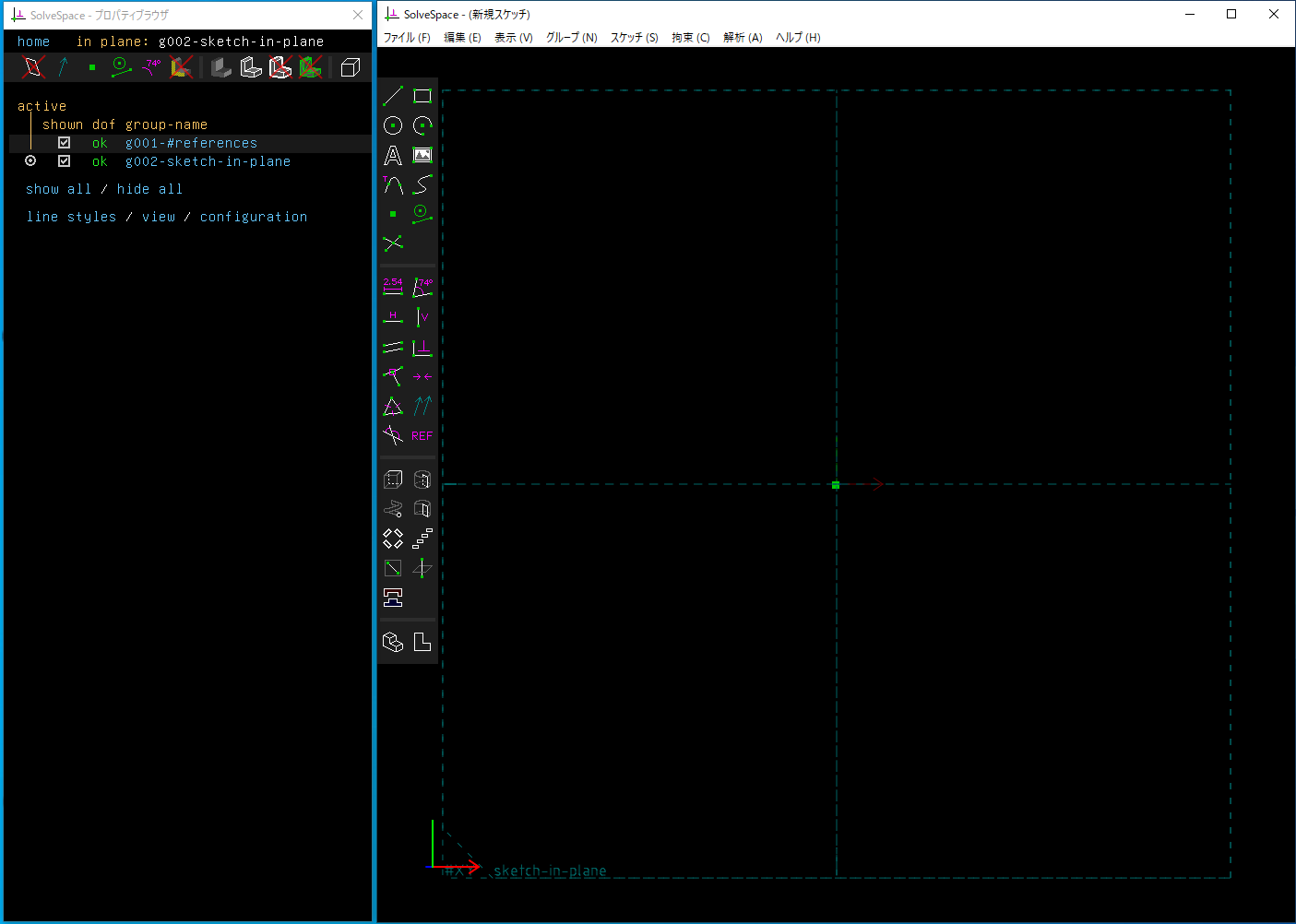Open the 拘束 (C) menu

(x=690, y=38)
